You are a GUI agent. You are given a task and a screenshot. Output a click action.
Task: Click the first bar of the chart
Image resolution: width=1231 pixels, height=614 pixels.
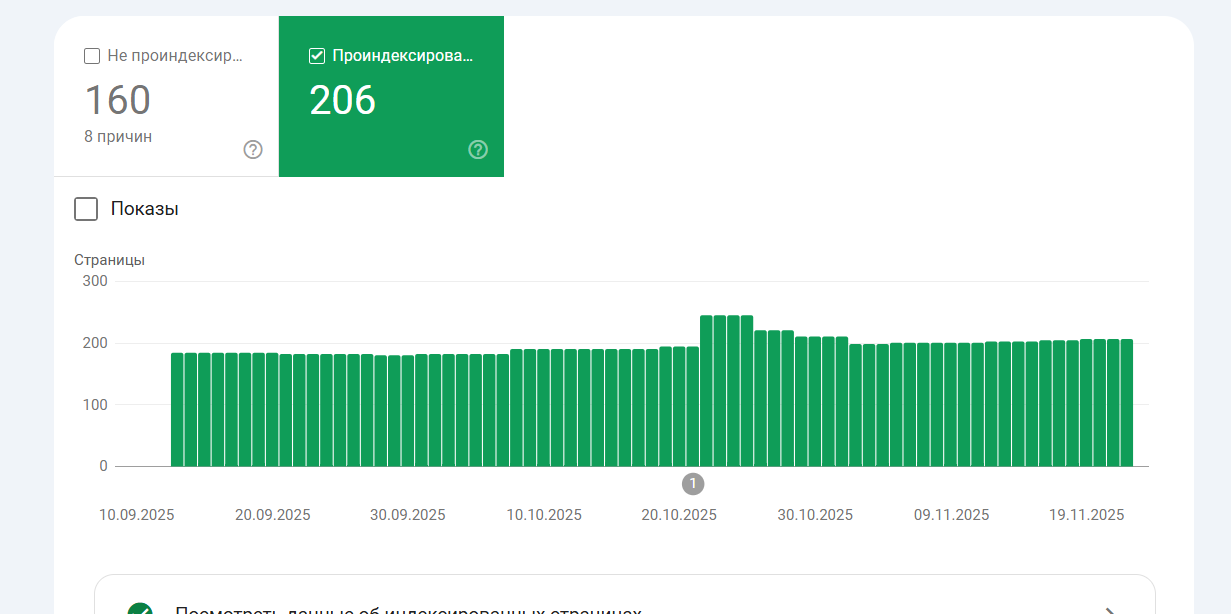pyautogui.click(x=177, y=410)
